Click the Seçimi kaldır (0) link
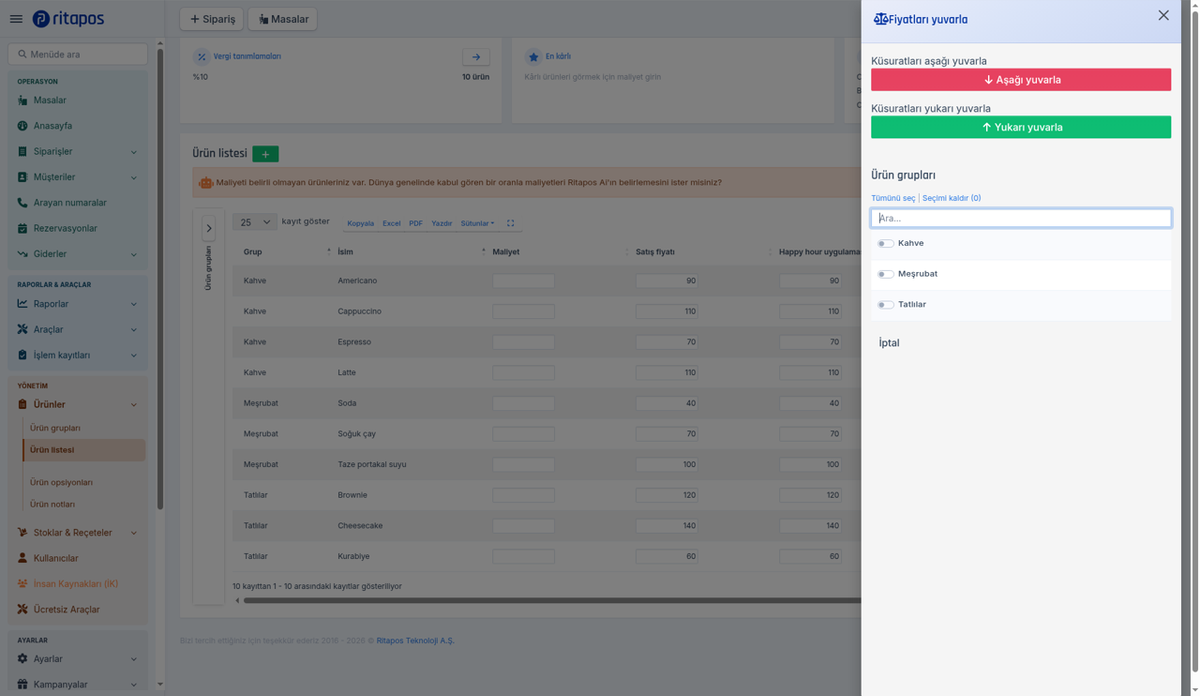This screenshot has width=1200, height=696. click(951, 198)
